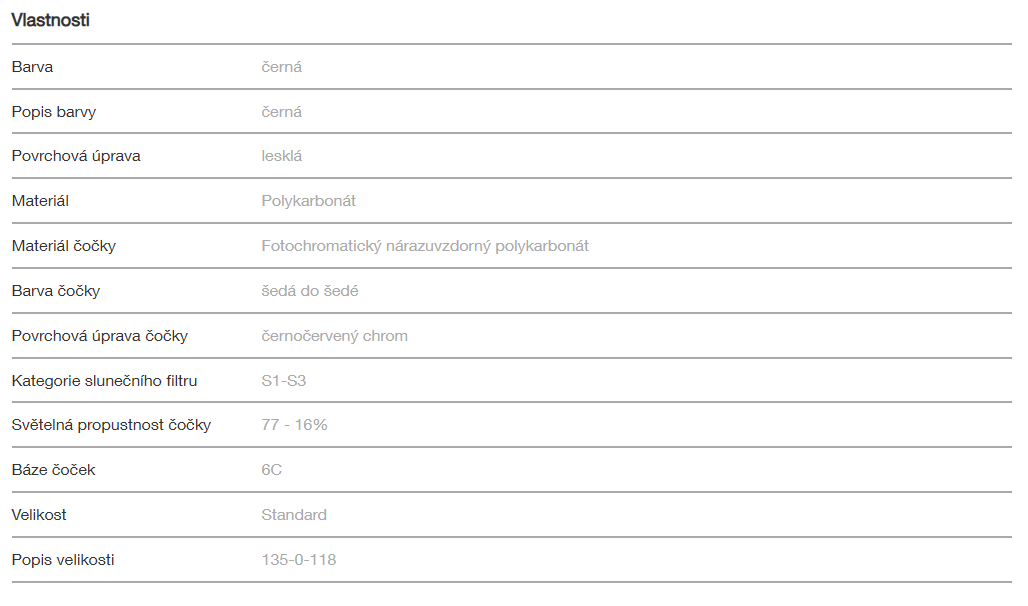This screenshot has width=1028, height=606.
Task: Click the 77 - 16% transmission value
Action: click(x=295, y=425)
